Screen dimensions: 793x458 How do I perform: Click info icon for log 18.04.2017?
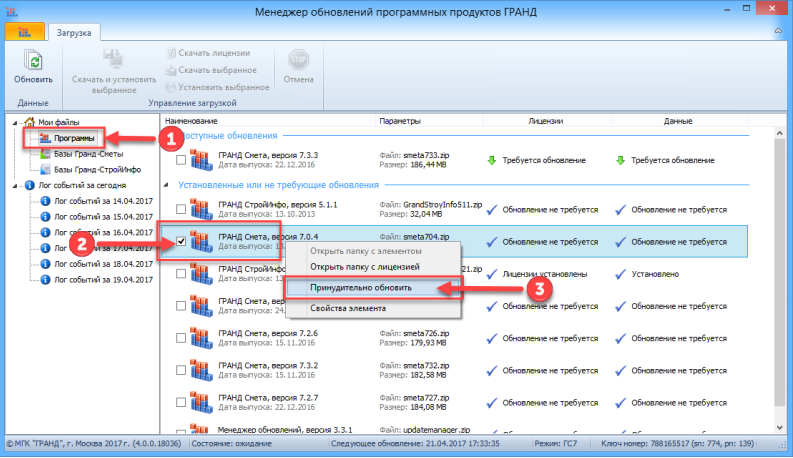[46, 264]
